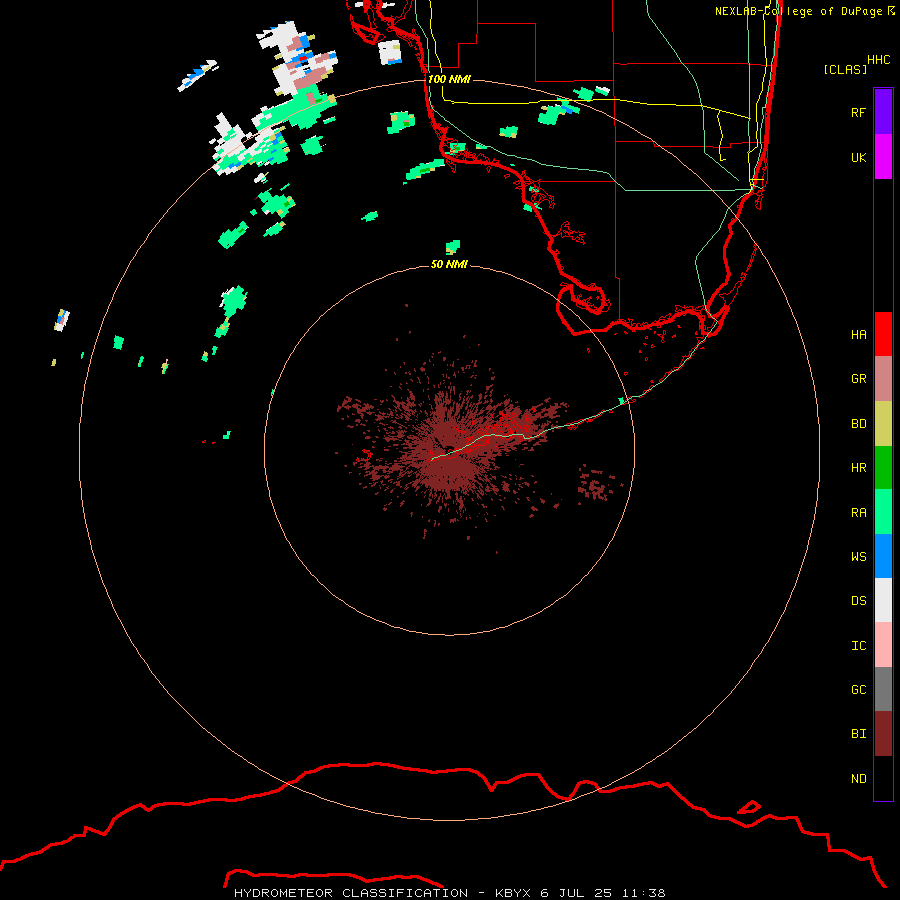
Task: Click the ND black legend swatch
Action: point(883,778)
